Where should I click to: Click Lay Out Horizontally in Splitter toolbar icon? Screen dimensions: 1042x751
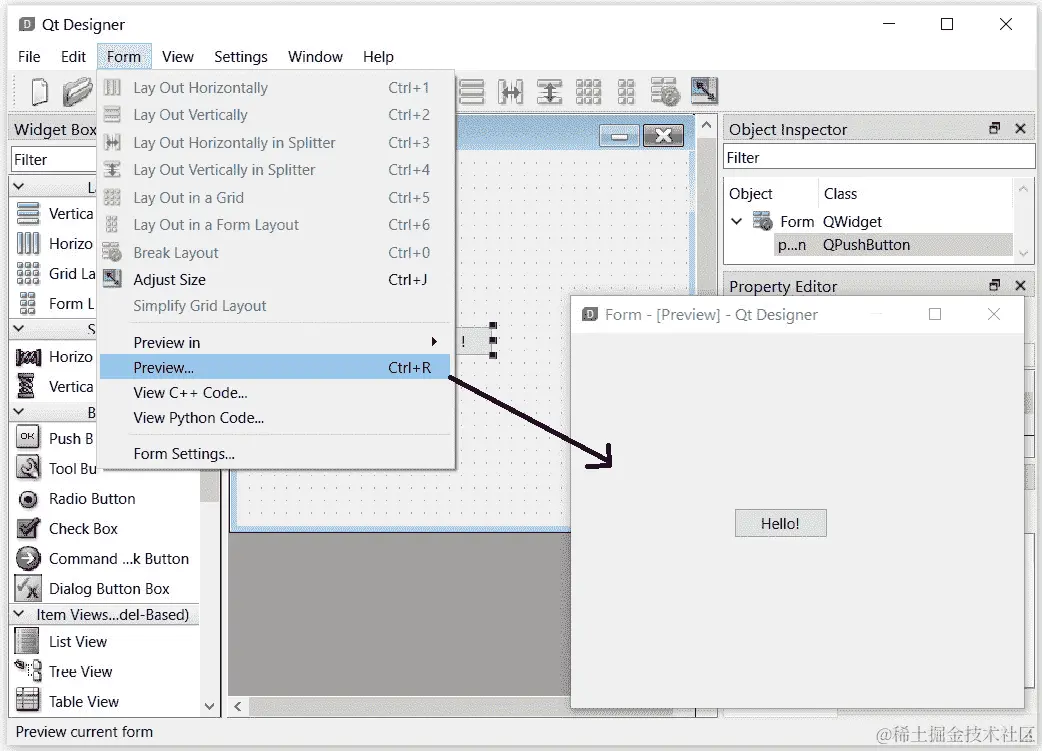point(510,91)
